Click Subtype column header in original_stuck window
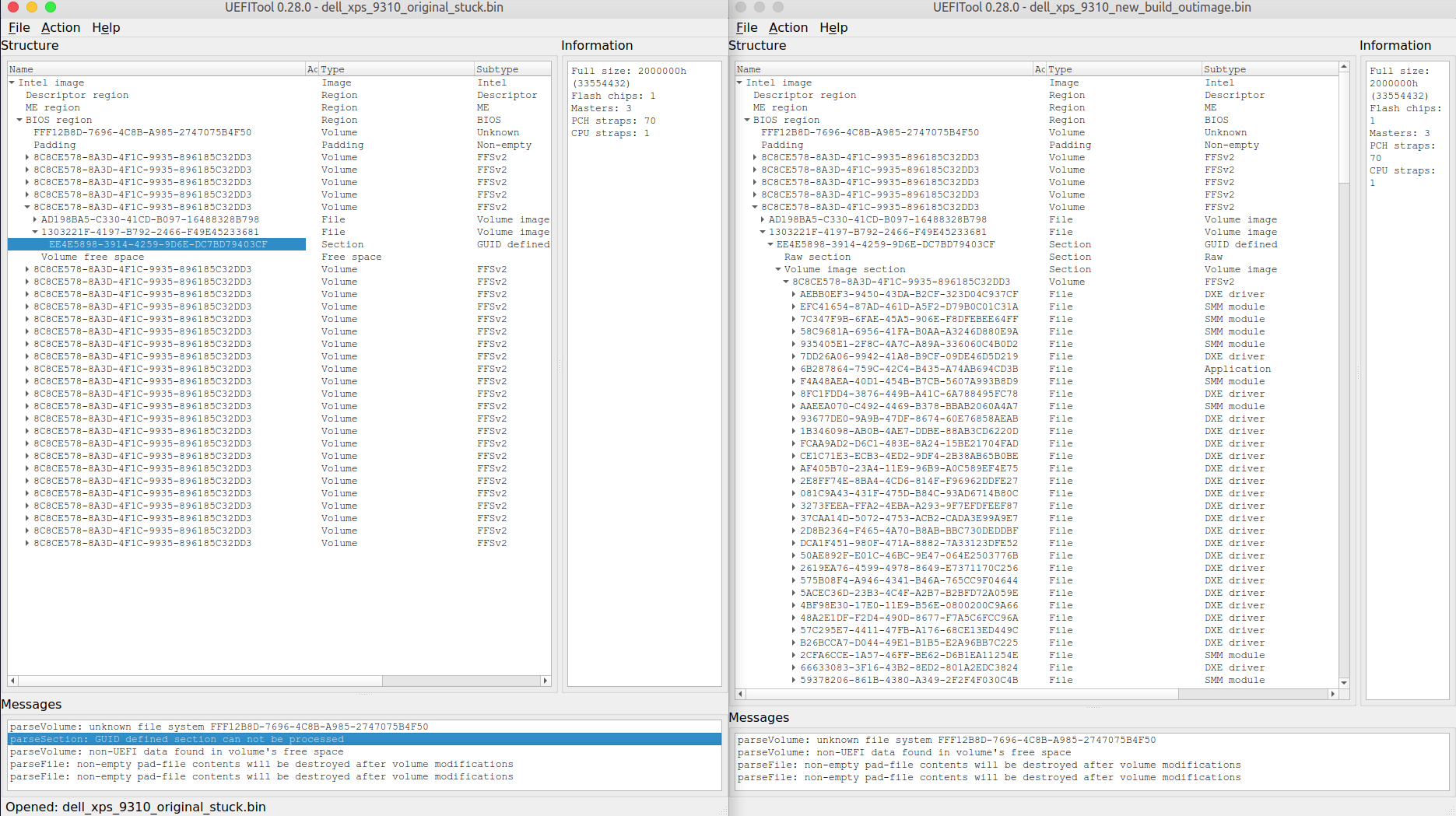Viewport: 1456px width, 816px height. point(513,69)
